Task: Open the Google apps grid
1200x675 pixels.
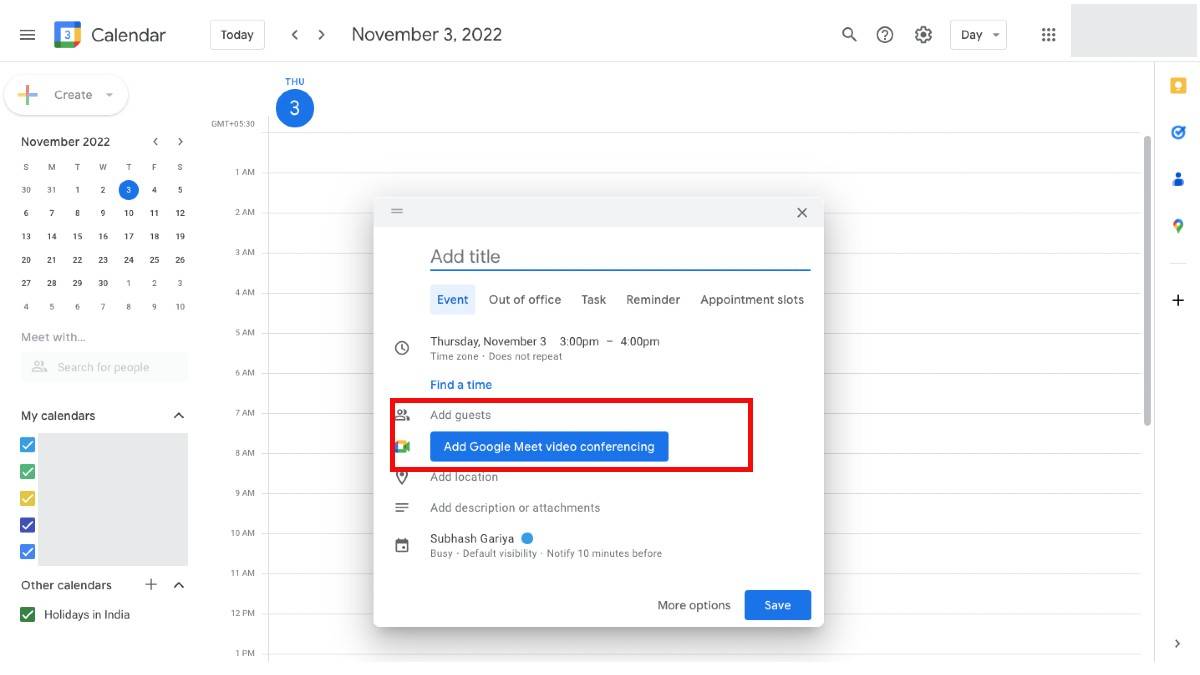Action: point(1048,35)
